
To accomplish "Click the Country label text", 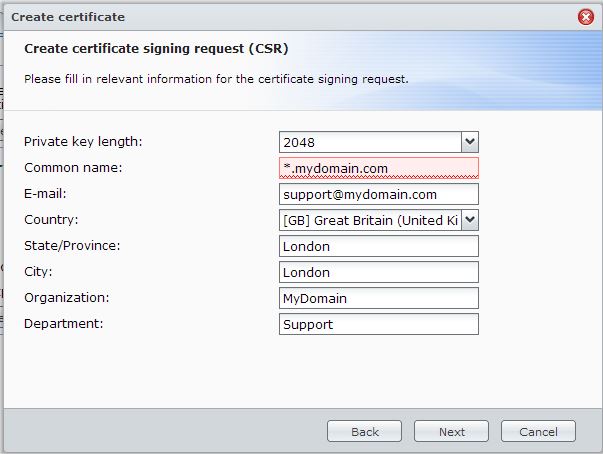I will click(51, 220).
